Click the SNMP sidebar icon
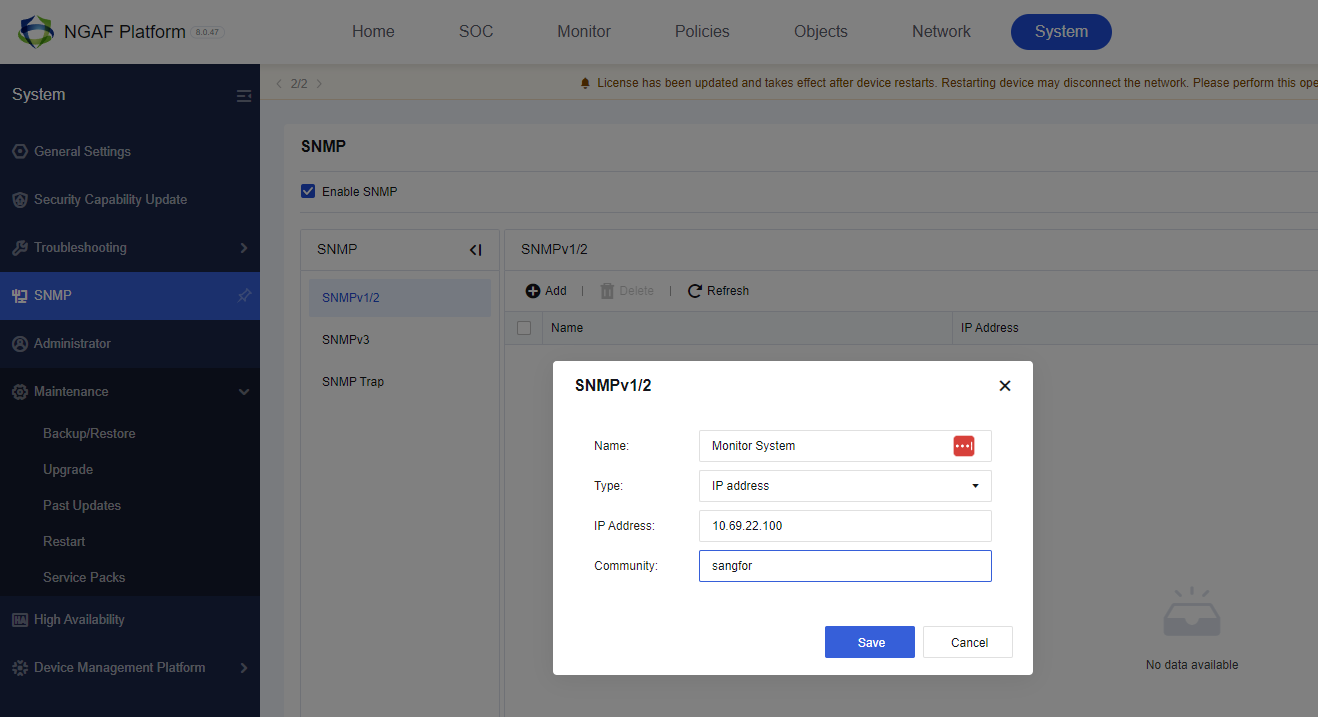Screen dimensions: 1318x717 click(20, 296)
